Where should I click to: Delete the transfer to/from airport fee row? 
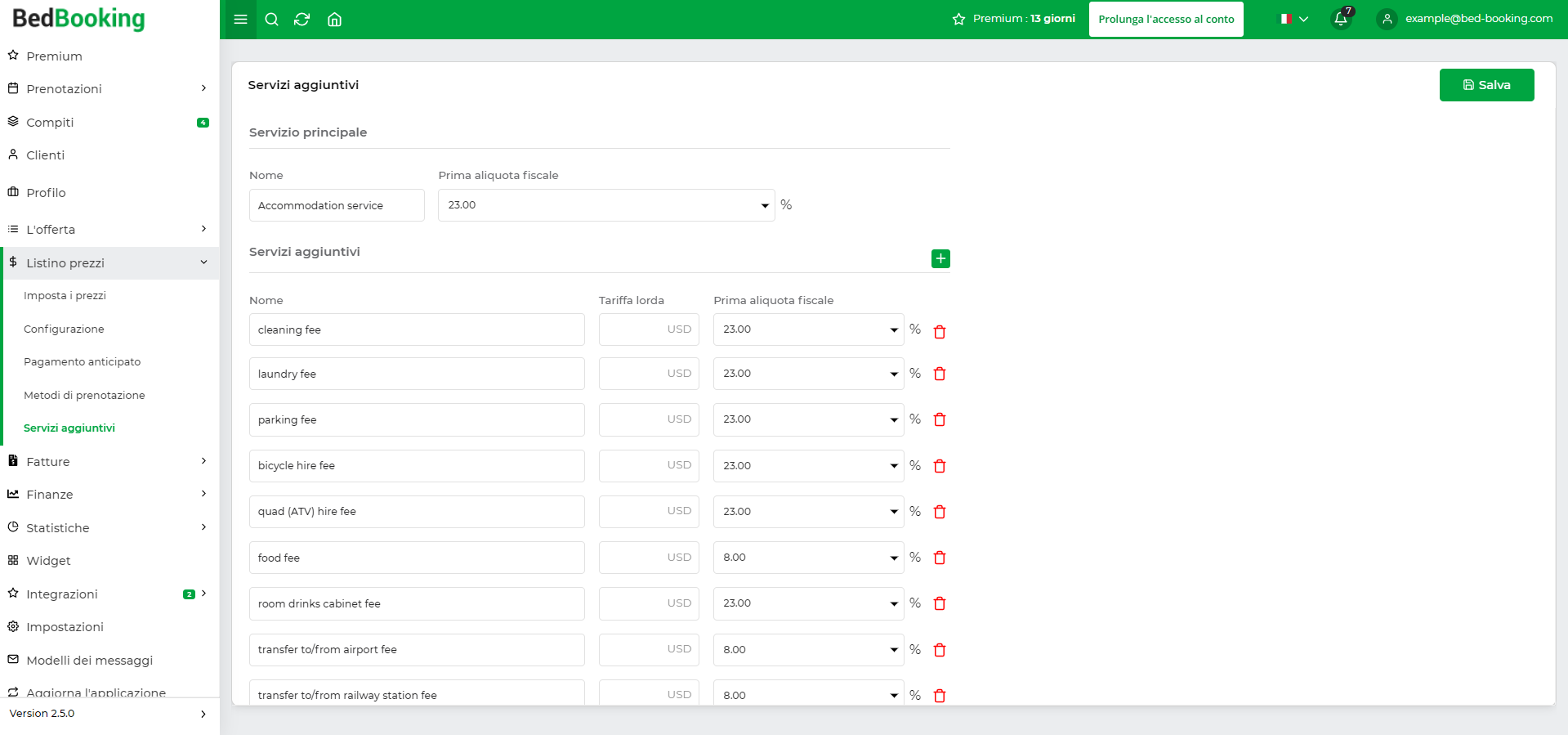point(940,650)
